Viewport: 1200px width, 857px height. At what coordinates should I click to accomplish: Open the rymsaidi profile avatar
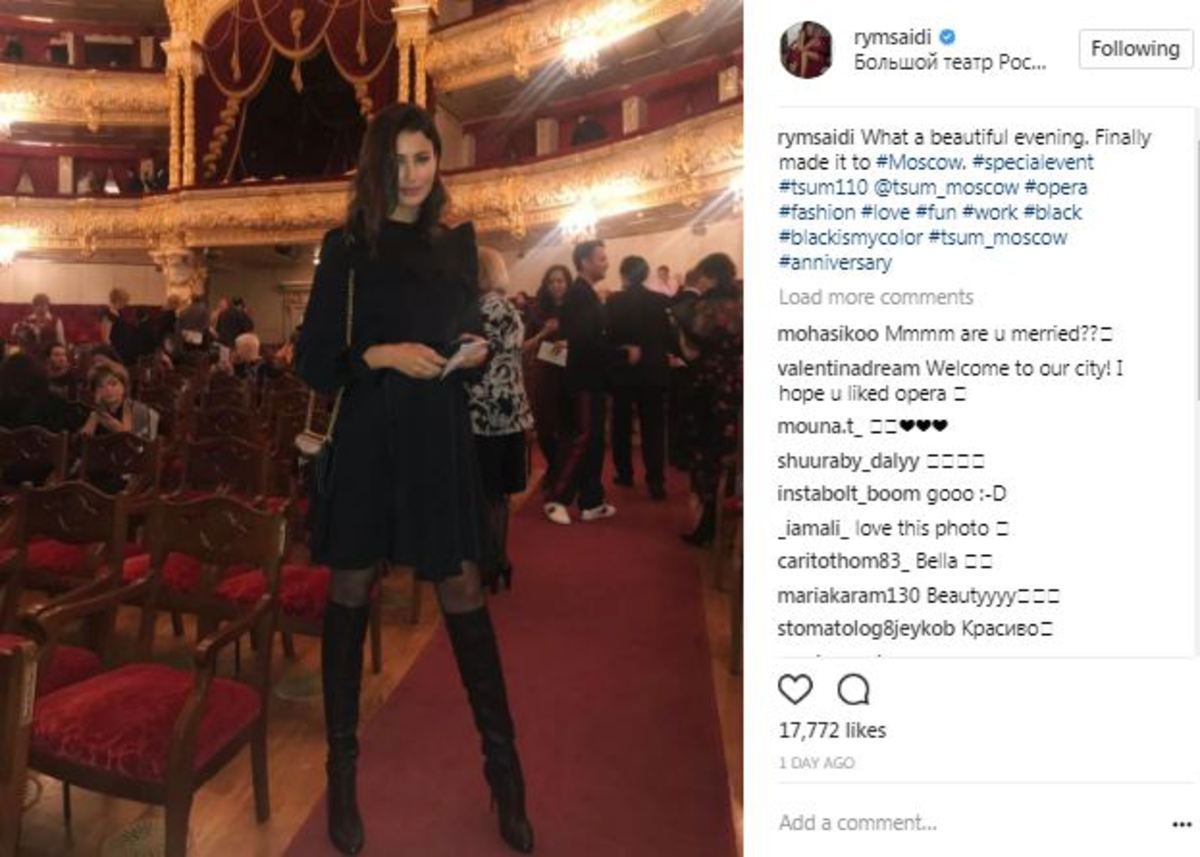point(806,49)
